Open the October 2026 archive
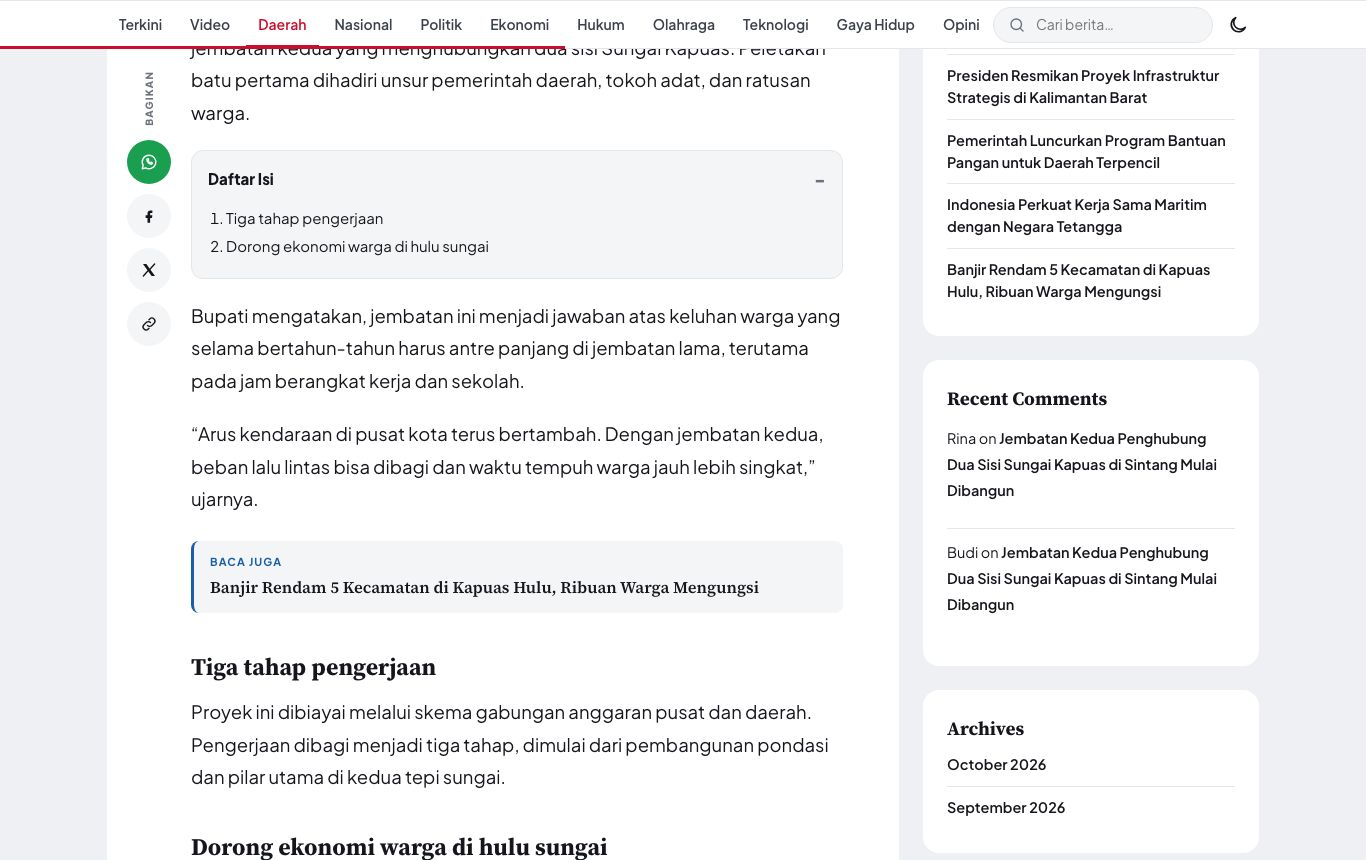This screenshot has width=1366, height=860. 996,764
